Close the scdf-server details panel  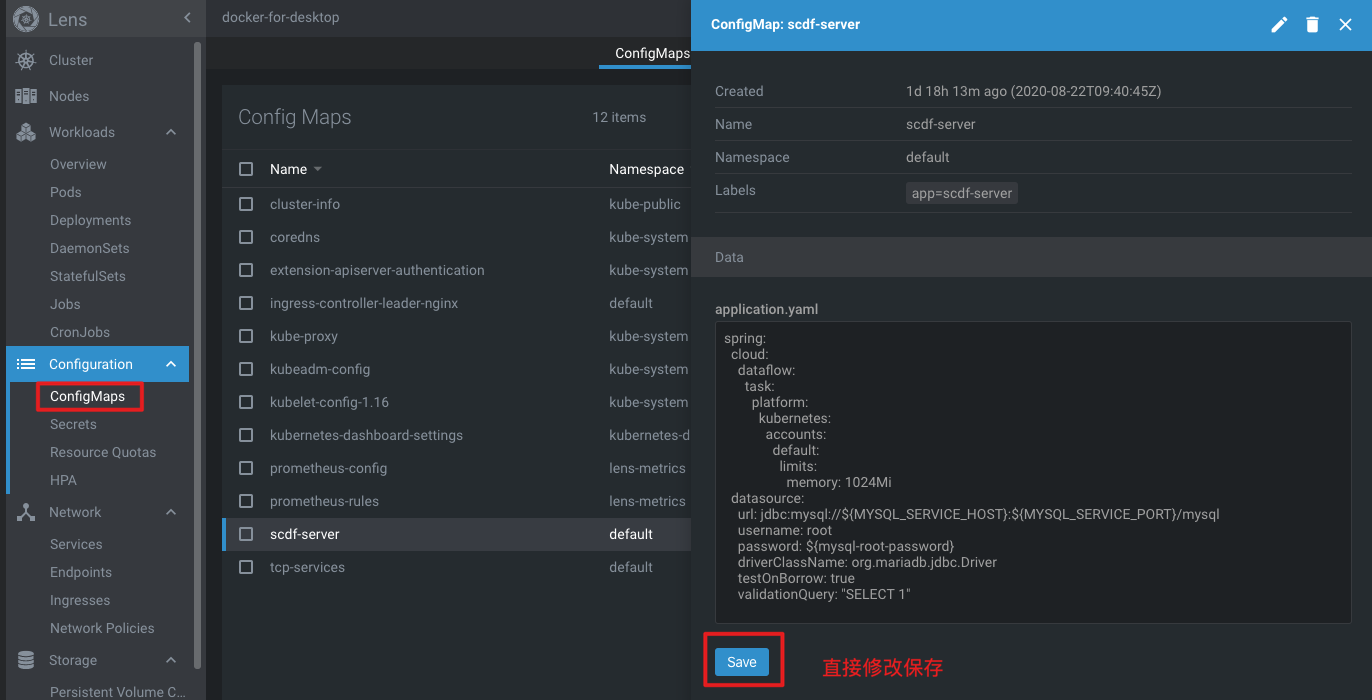[x=1345, y=25]
